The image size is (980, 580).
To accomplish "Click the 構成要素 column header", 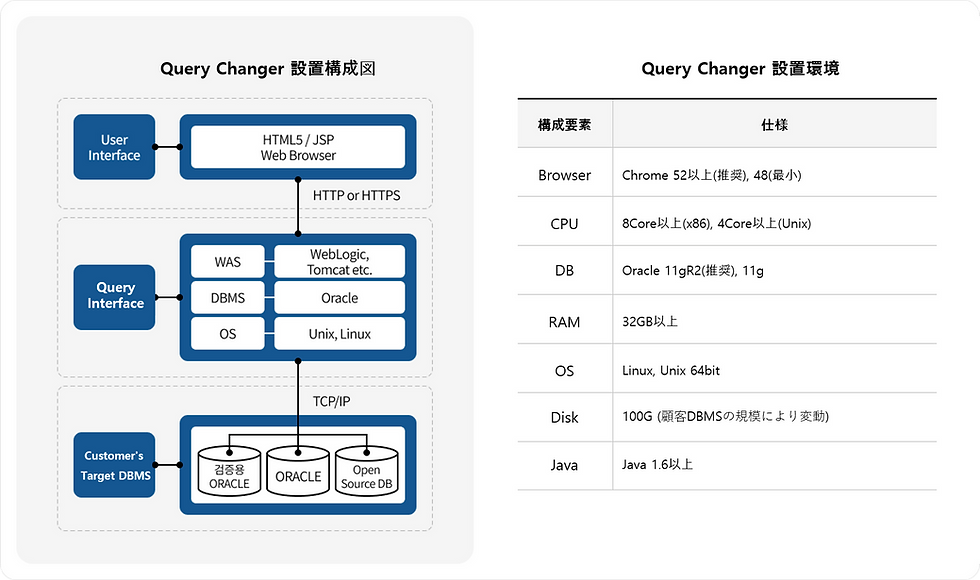I will pos(564,124).
